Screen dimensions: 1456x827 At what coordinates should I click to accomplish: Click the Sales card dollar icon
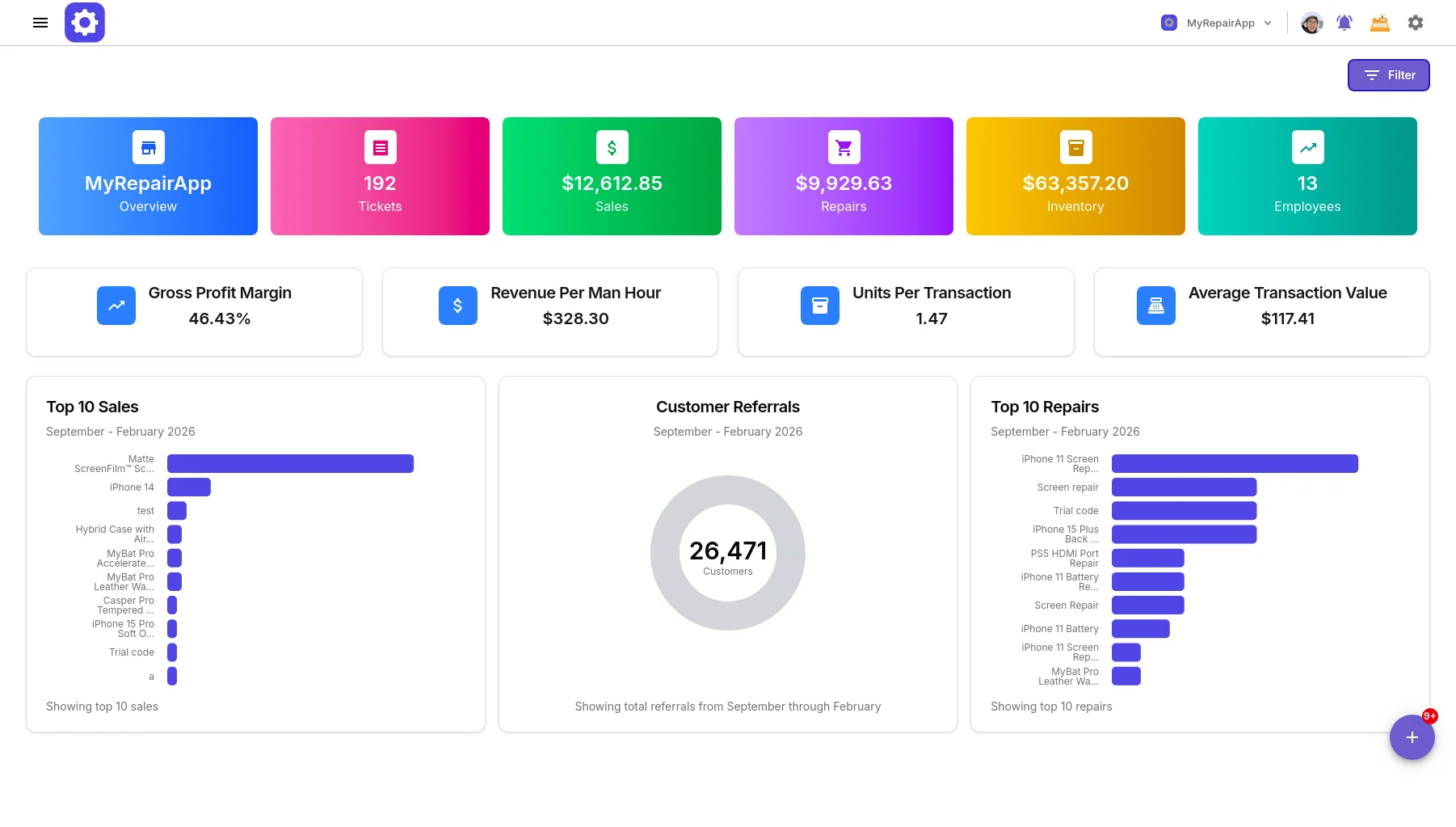coord(612,147)
